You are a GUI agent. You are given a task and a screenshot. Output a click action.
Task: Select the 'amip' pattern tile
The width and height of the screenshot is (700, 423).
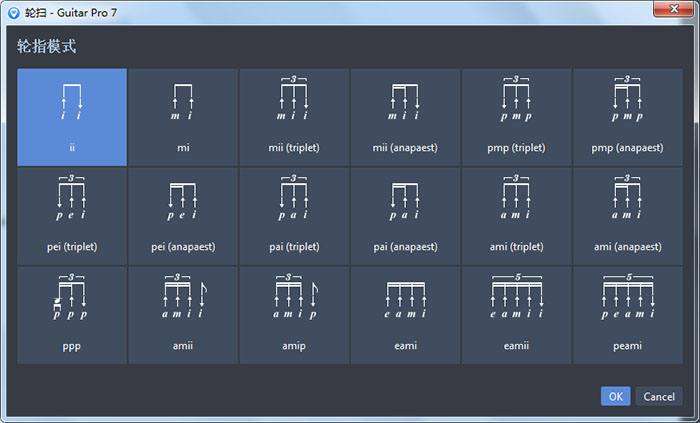[294, 314]
